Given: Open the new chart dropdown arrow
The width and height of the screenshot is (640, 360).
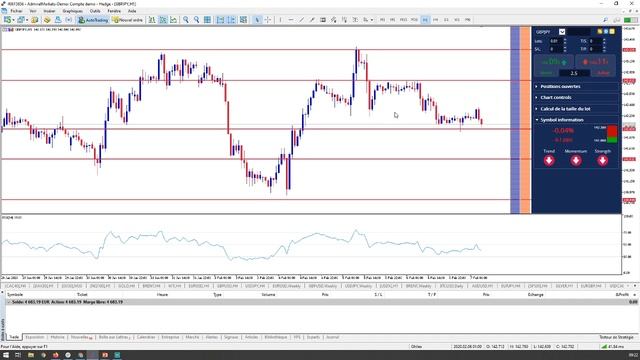Looking at the screenshot, I should (13, 20).
